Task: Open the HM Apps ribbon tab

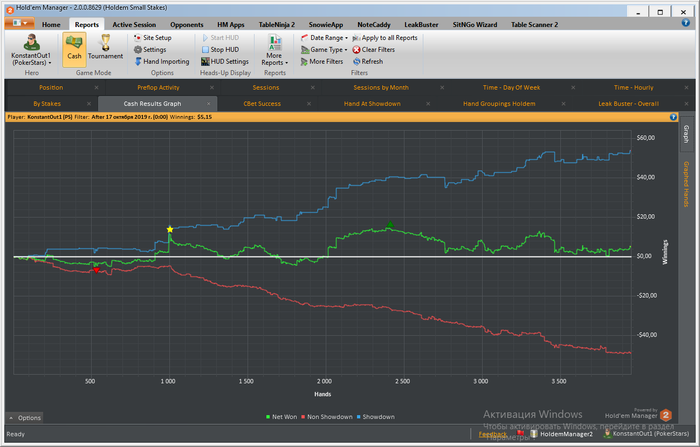Action: click(x=231, y=25)
